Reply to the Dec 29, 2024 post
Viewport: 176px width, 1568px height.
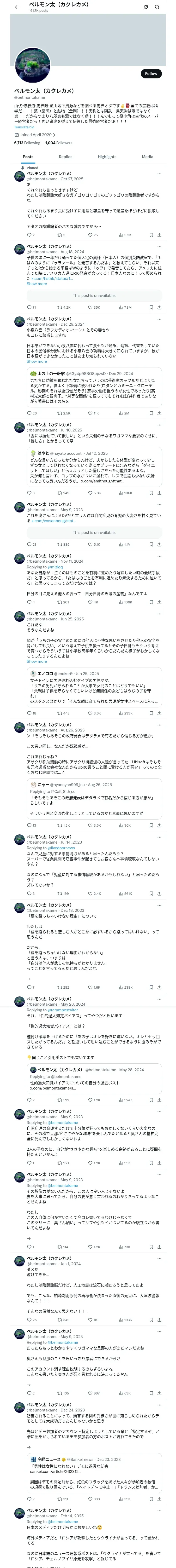click(x=32, y=413)
